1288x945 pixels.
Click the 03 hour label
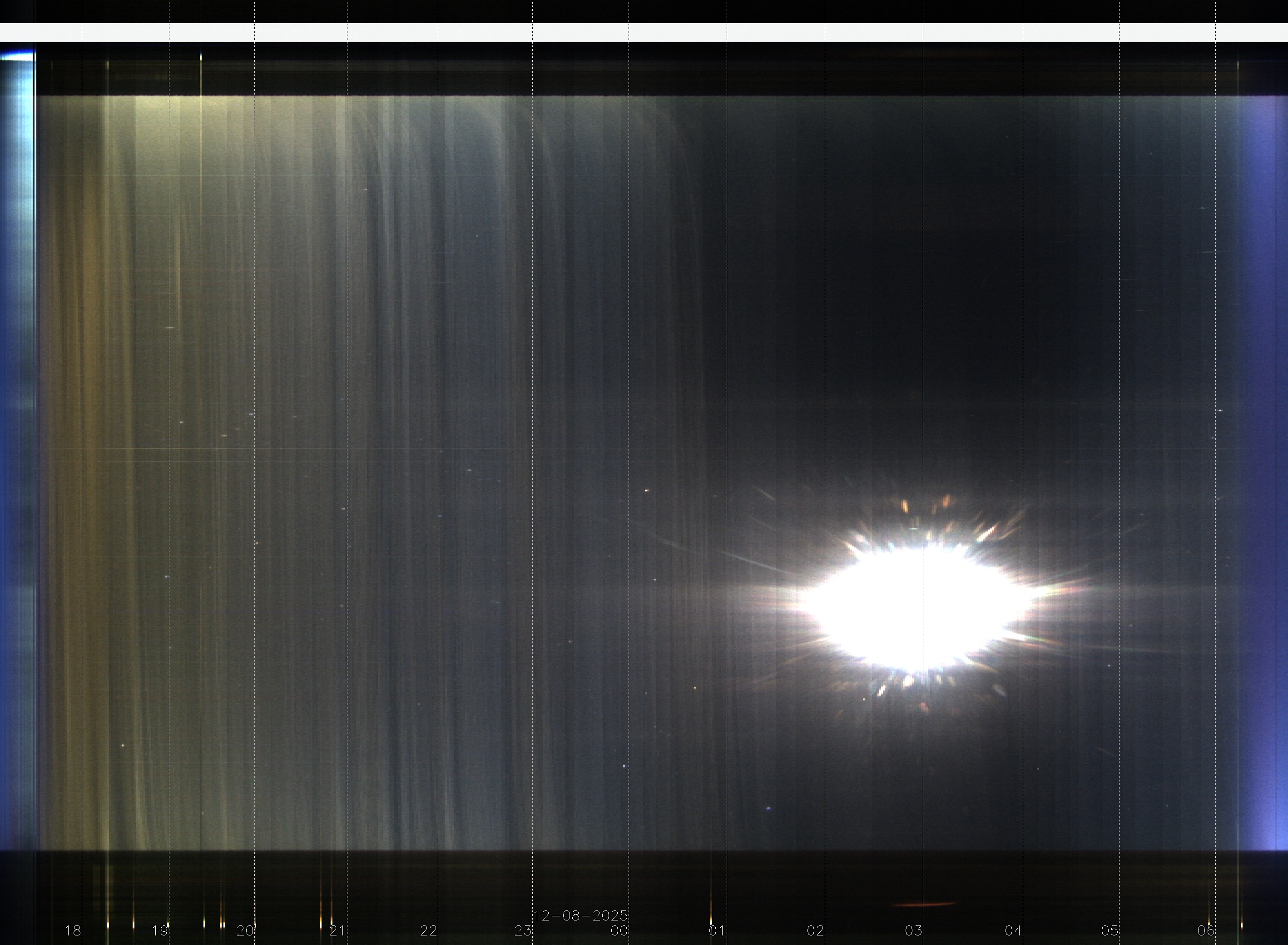[913, 931]
